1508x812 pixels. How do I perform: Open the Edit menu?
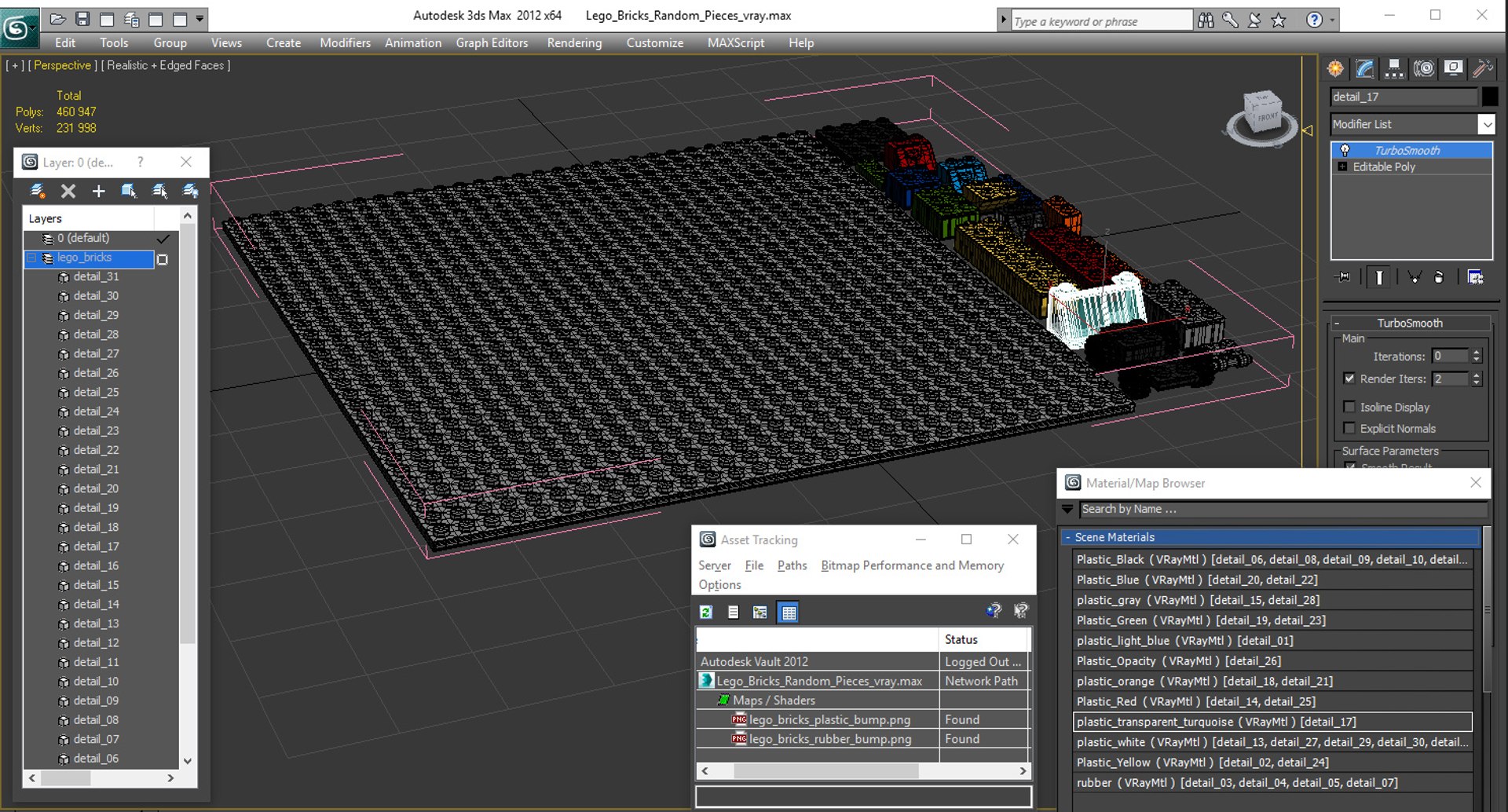coord(65,43)
